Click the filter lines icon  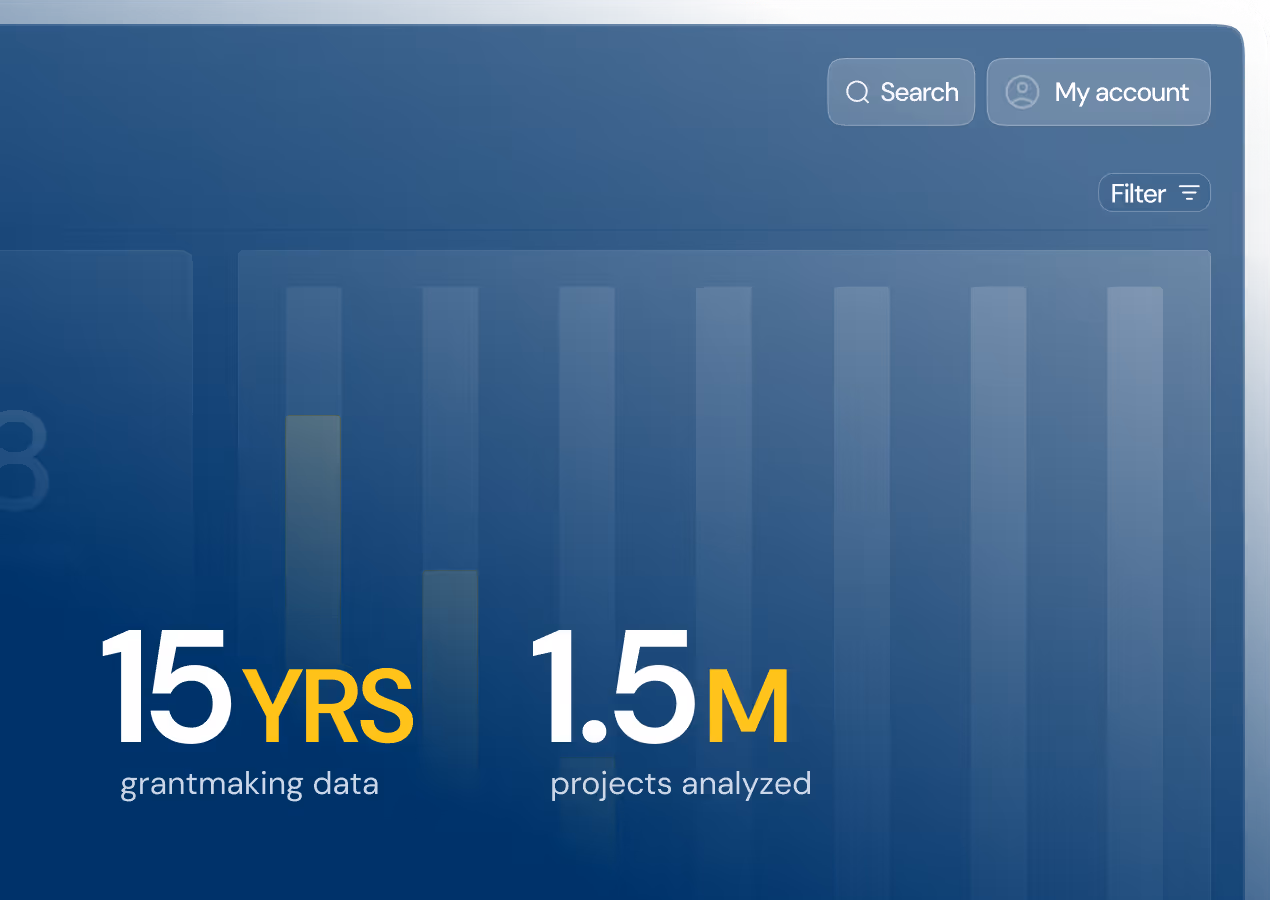click(1189, 193)
